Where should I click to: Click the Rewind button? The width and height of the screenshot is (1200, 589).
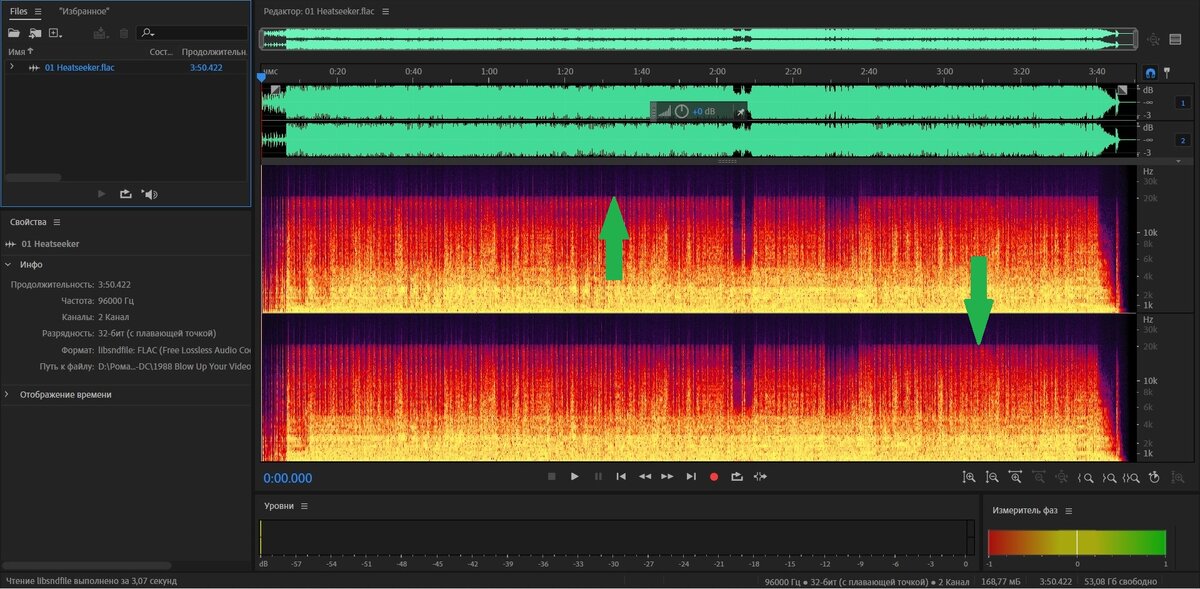645,477
